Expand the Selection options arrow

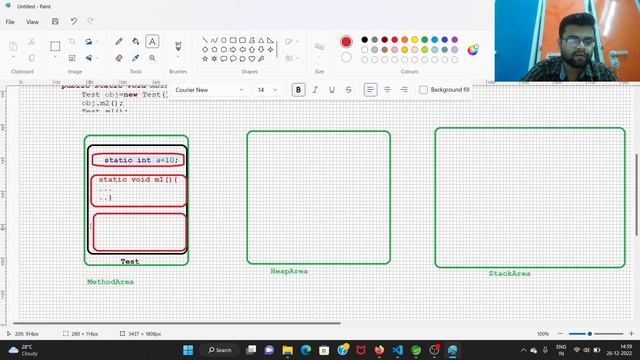tap(55, 57)
